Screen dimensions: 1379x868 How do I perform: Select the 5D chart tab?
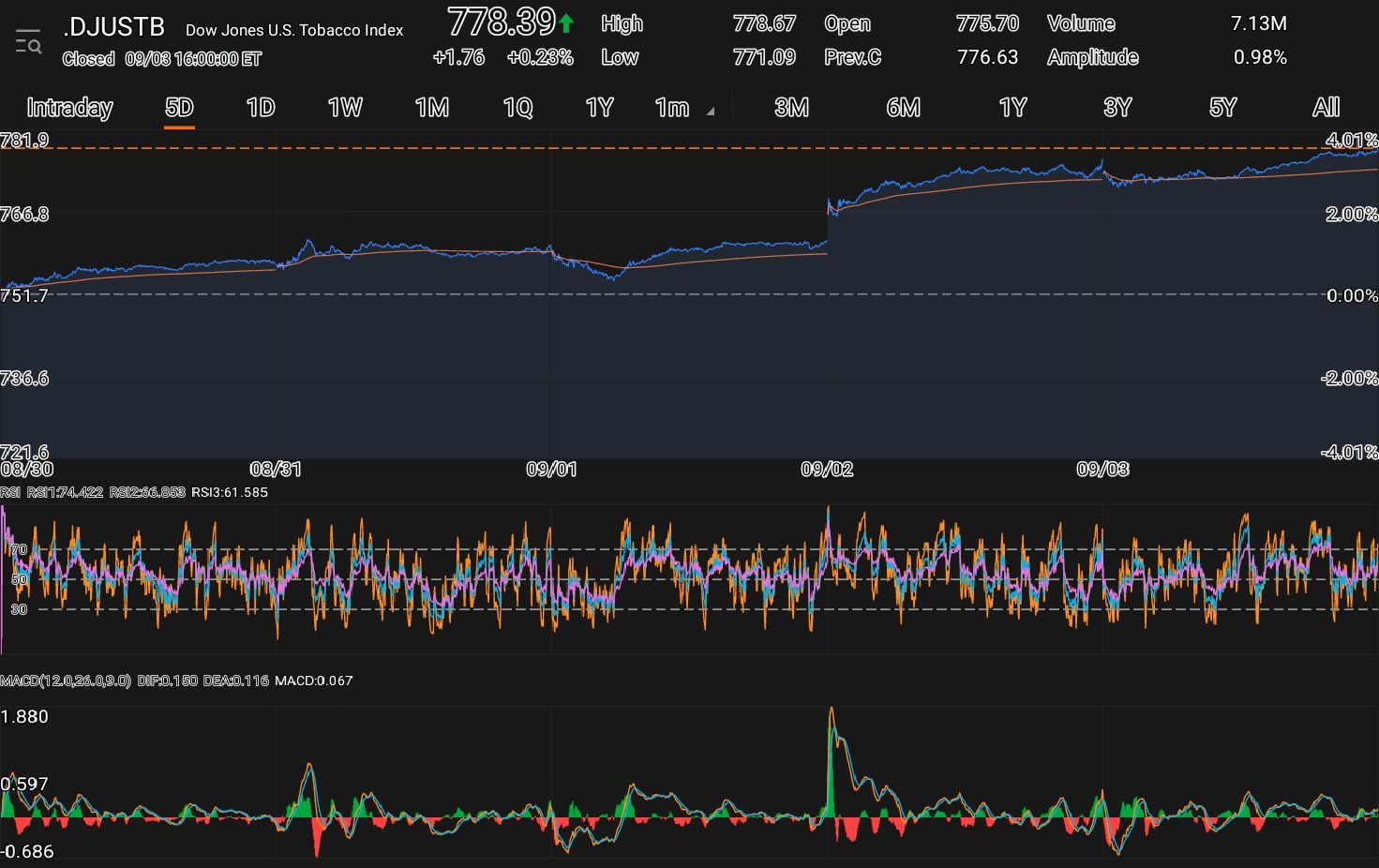coord(179,108)
